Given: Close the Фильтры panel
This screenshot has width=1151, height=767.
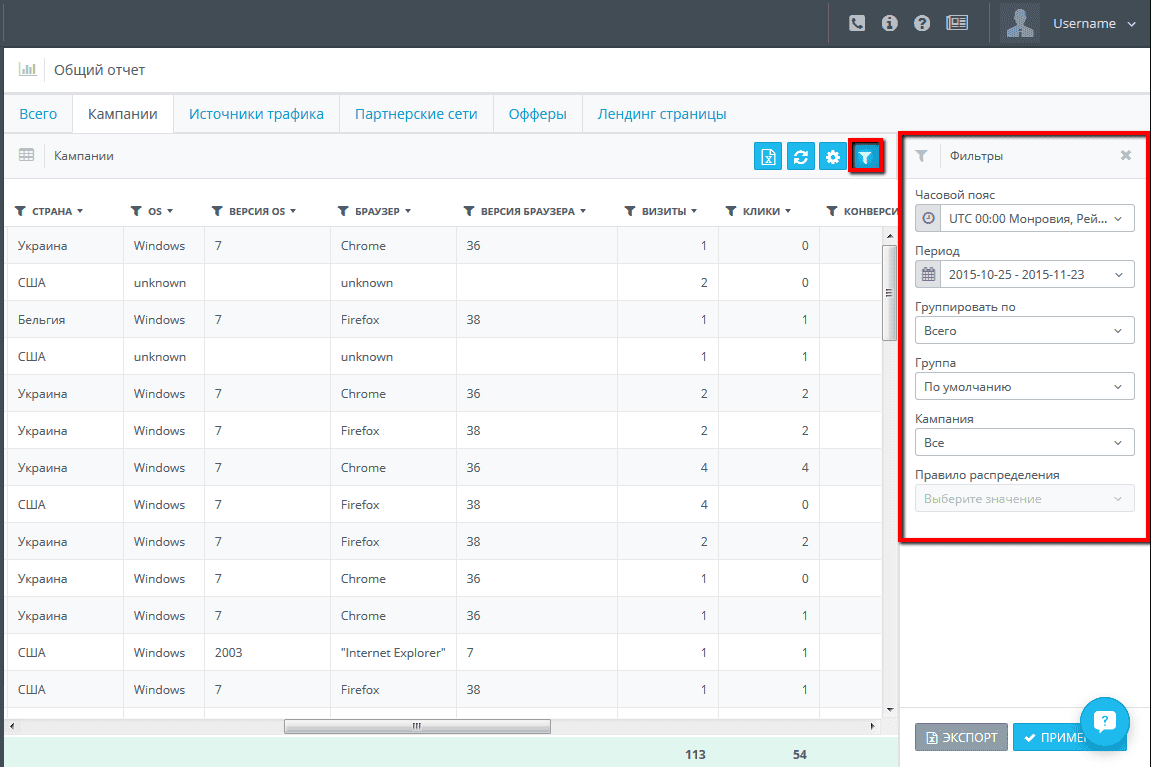Looking at the screenshot, I should [1125, 156].
